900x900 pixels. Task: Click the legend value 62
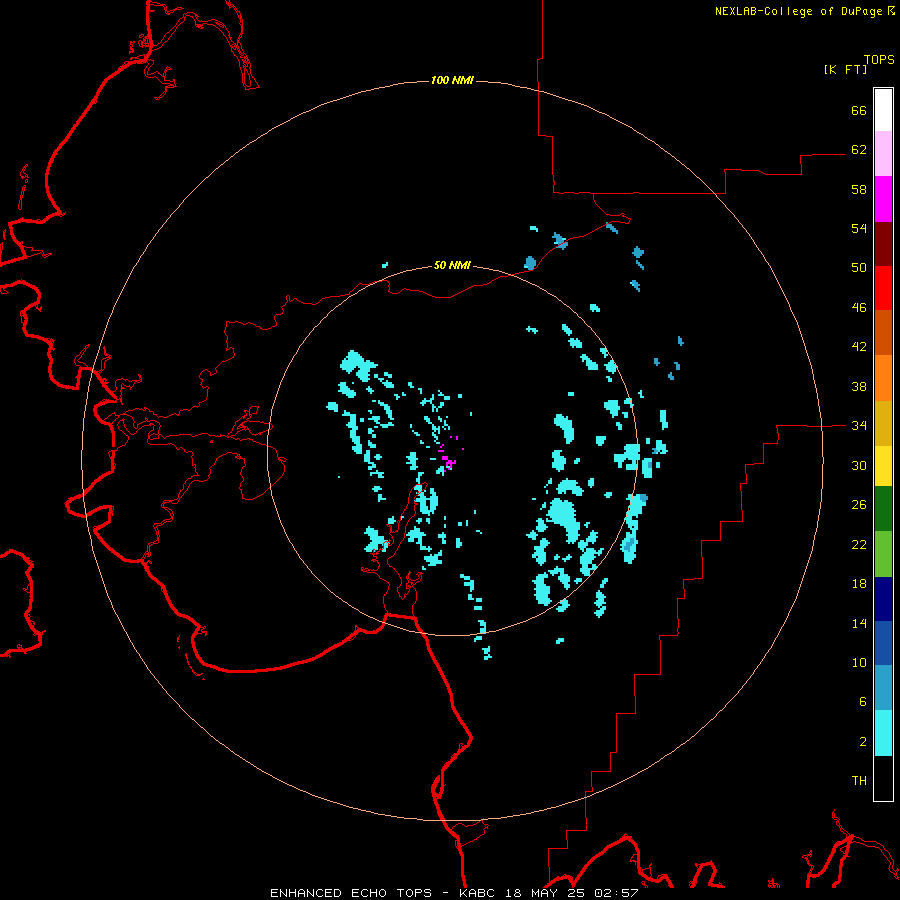(x=859, y=150)
